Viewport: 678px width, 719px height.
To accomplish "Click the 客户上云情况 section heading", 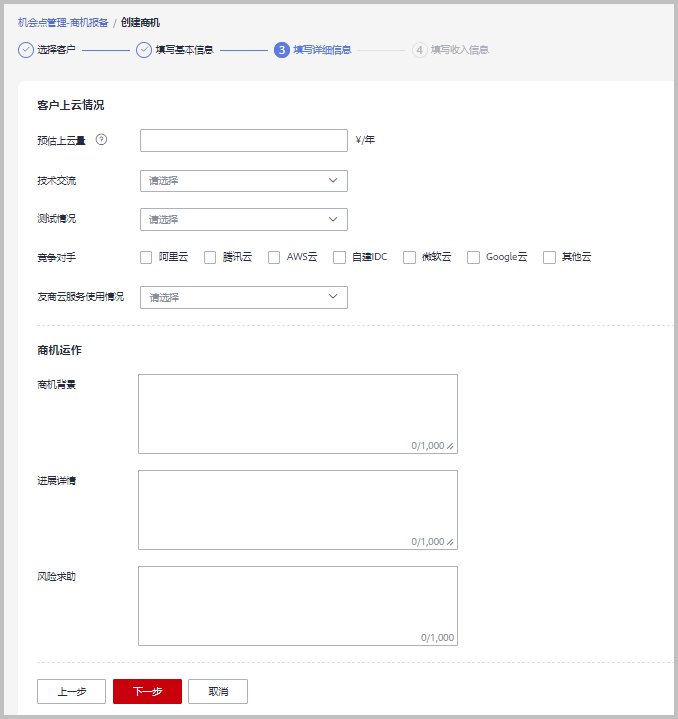I will [71, 105].
